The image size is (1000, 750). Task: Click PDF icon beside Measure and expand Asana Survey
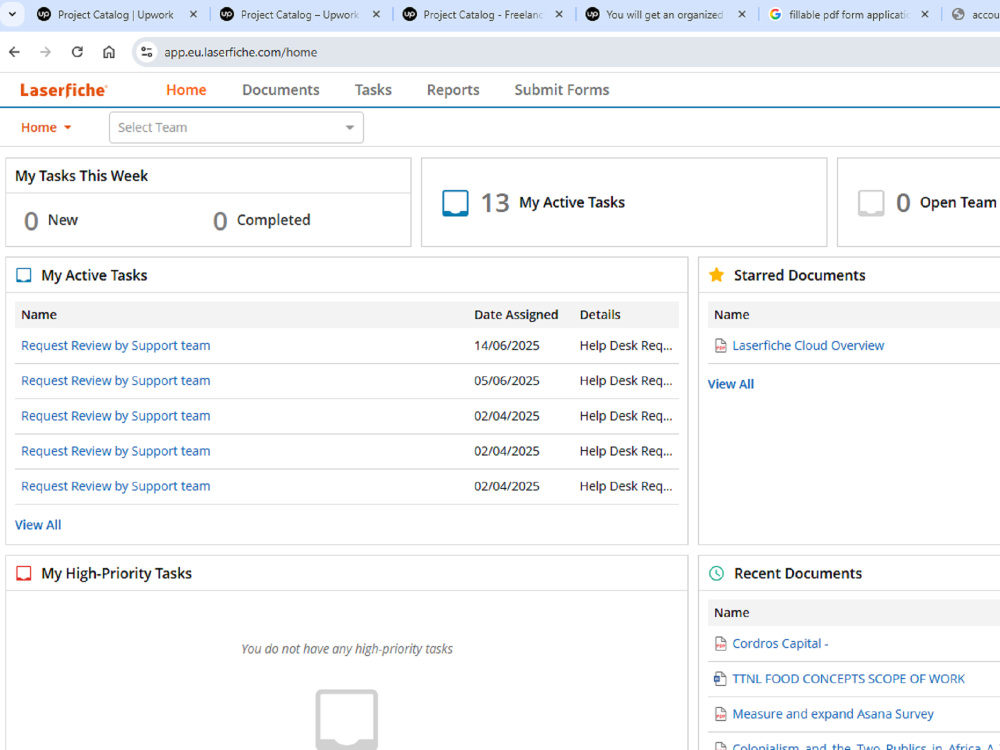[x=721, y=714]
